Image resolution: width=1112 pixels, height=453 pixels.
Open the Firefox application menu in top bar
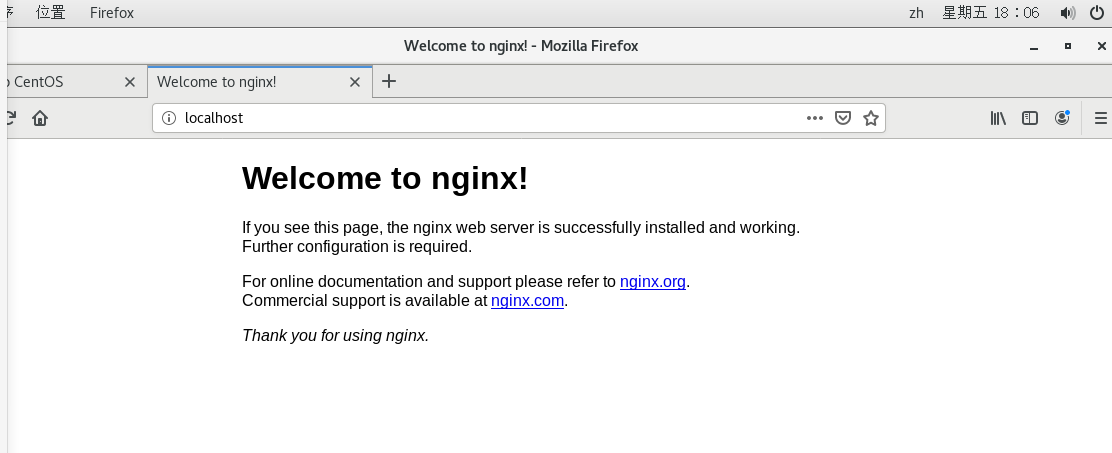click(112, 13)
